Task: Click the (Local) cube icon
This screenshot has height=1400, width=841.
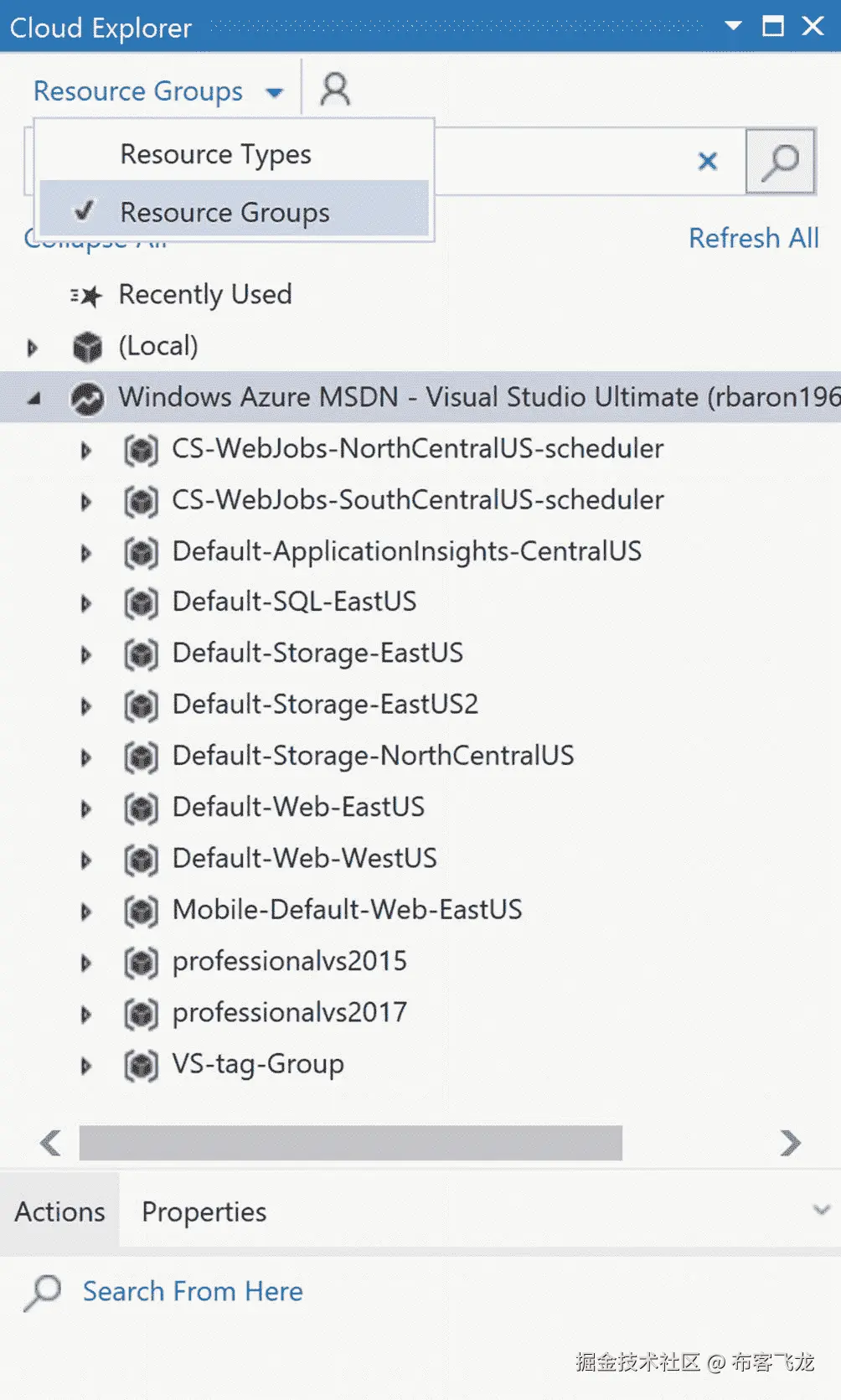Action: (87, 347)
